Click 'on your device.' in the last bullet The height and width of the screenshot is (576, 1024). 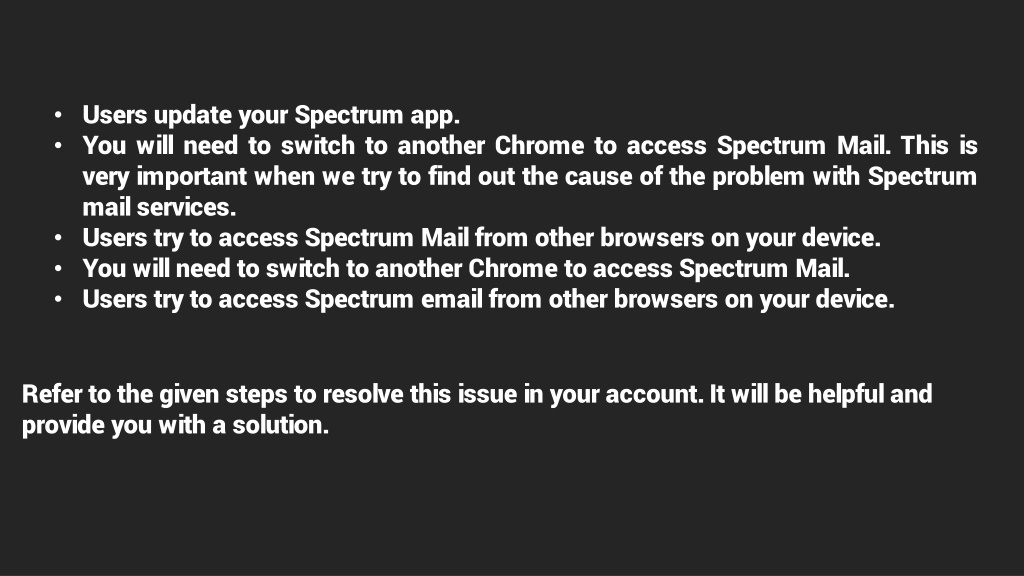point(809,299)
